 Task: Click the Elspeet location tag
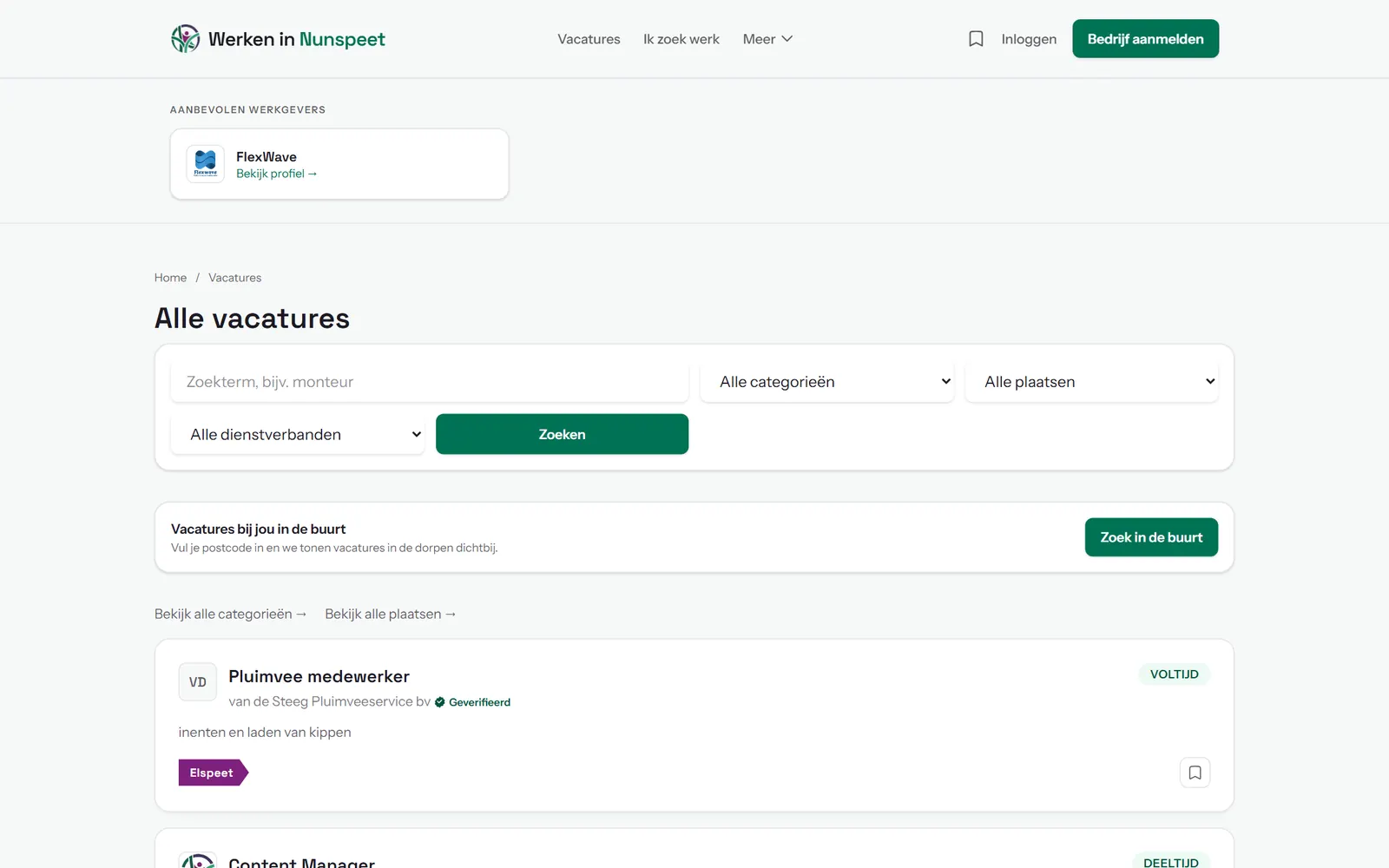213,773
